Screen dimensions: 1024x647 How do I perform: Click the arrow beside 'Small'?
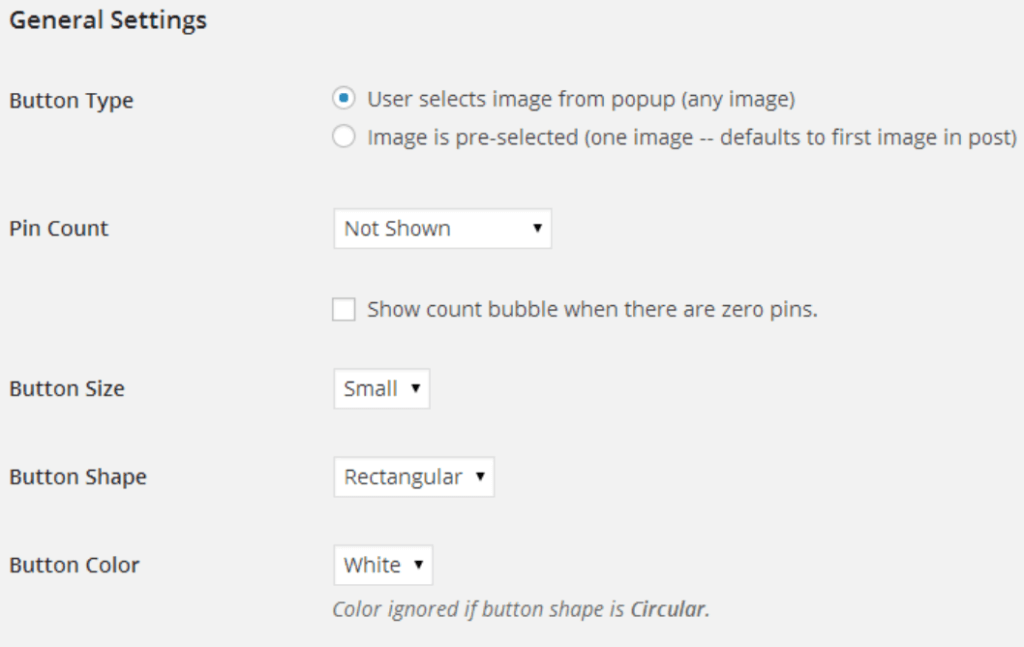click(415, 388)
